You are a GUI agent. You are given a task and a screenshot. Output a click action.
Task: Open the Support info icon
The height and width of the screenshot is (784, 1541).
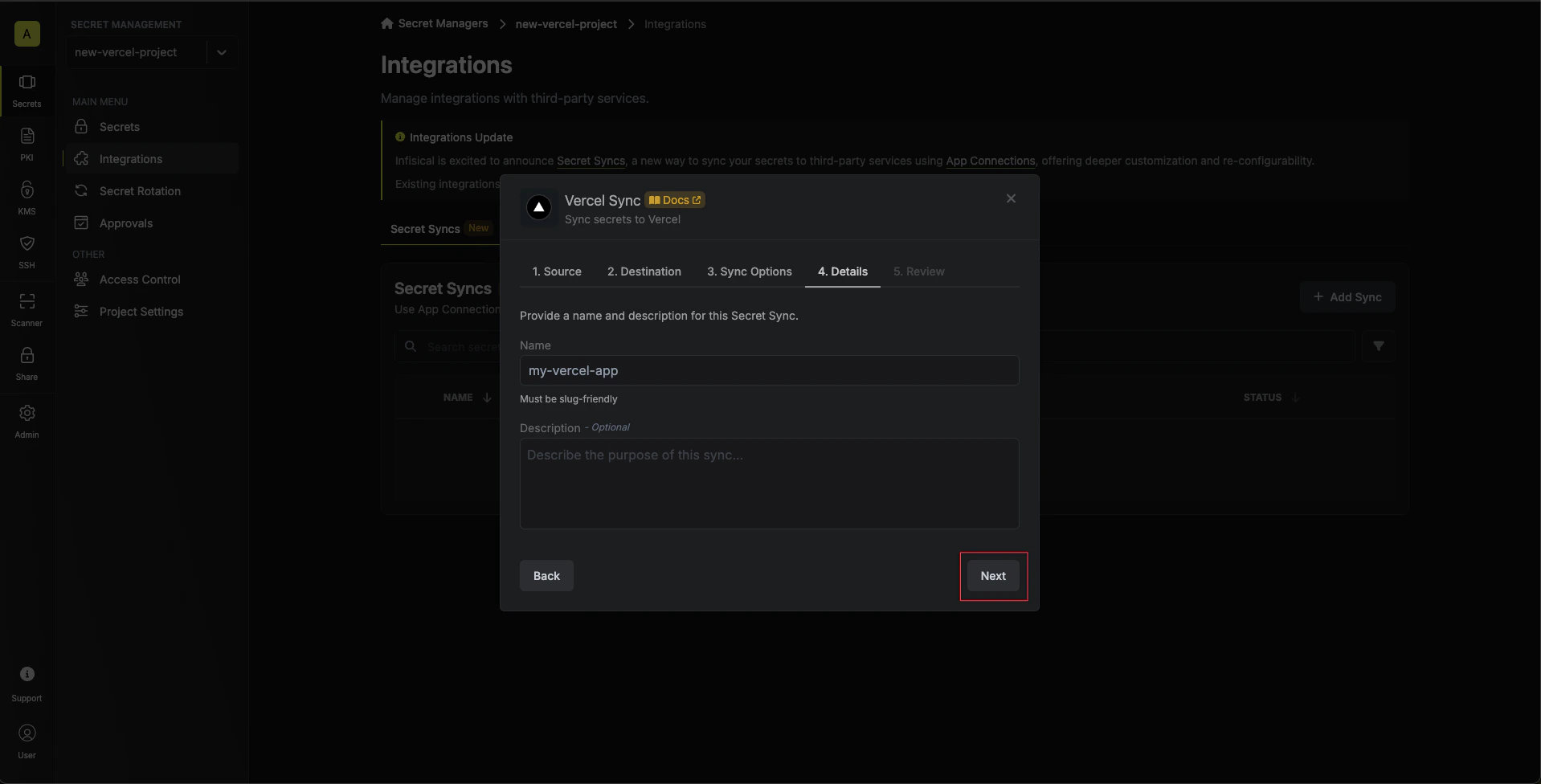(x=27, y=674)
